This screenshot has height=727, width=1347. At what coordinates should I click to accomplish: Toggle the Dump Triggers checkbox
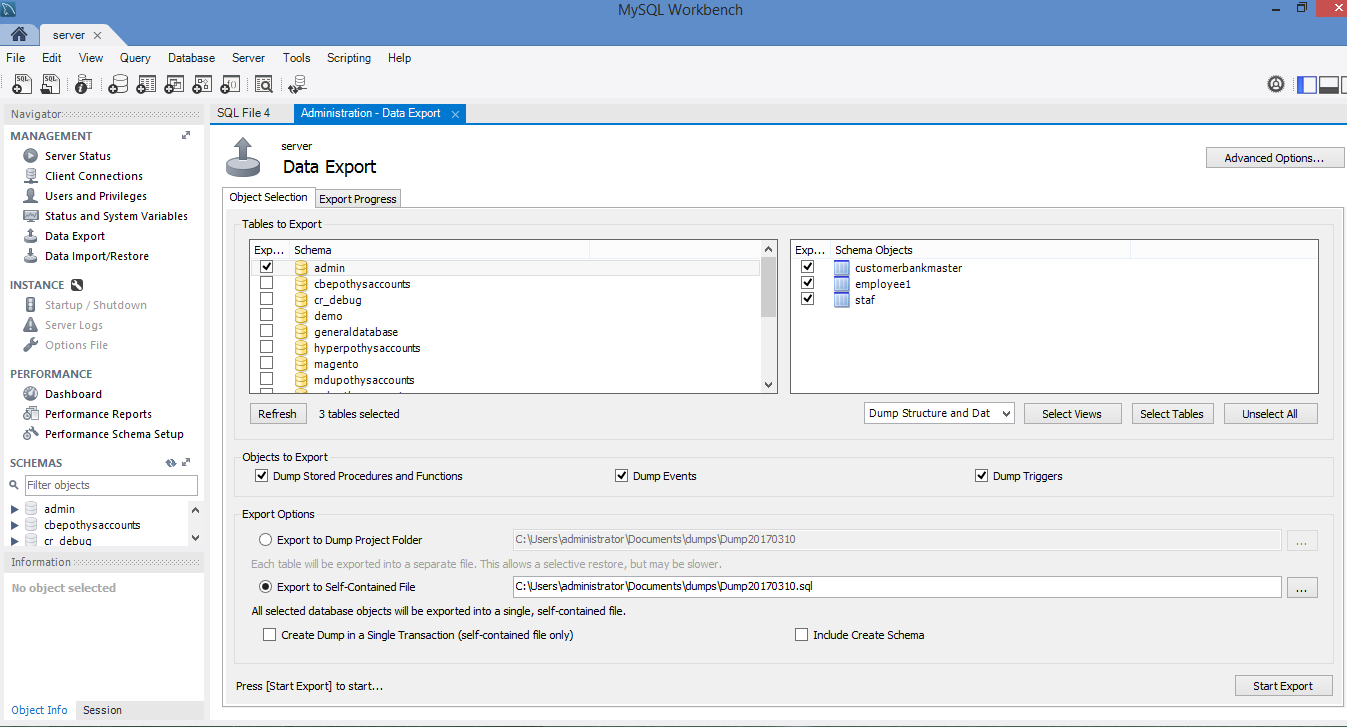click(982, 476)
